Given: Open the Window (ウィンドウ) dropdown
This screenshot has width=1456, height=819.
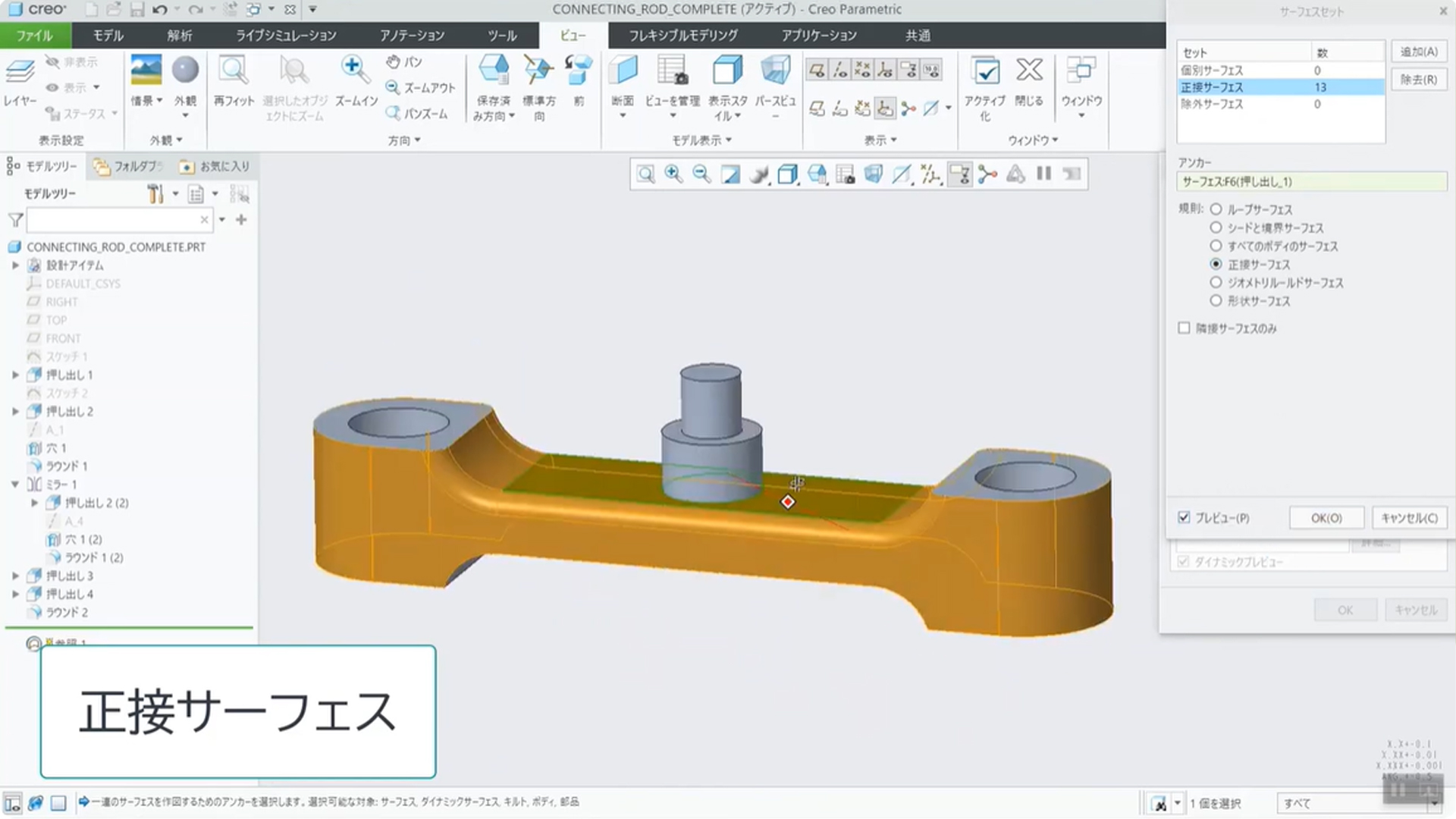Looking at the screenshot, I should 1081,115.
